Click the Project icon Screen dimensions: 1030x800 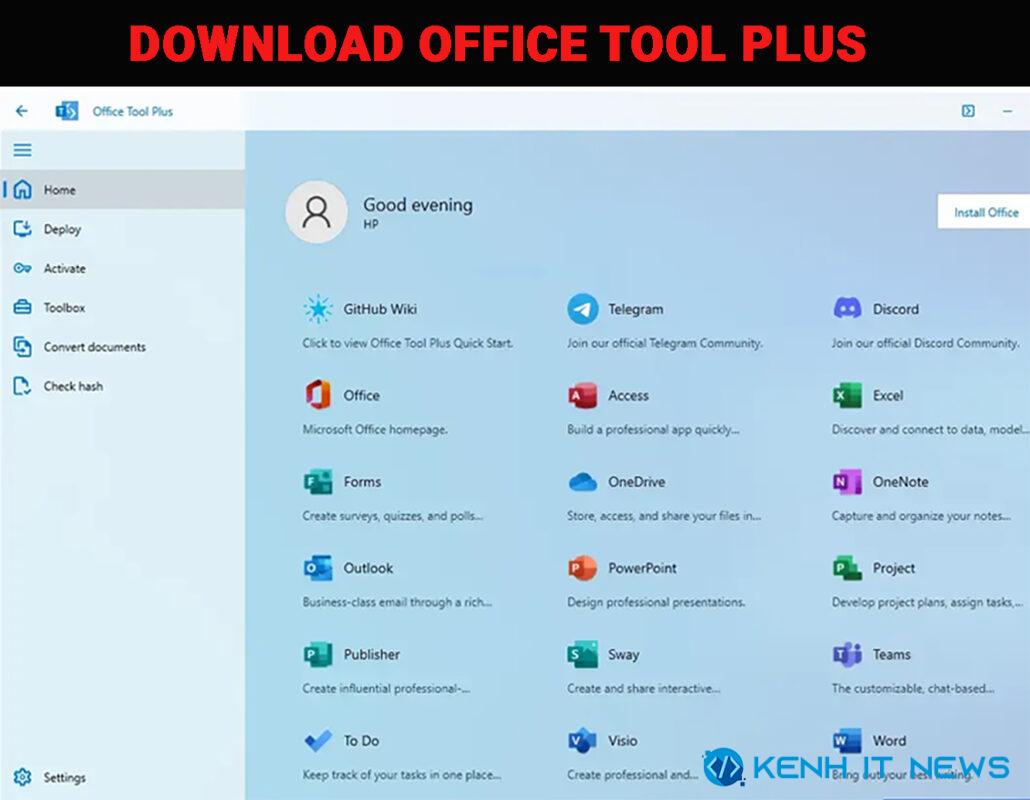coord(847,568)
